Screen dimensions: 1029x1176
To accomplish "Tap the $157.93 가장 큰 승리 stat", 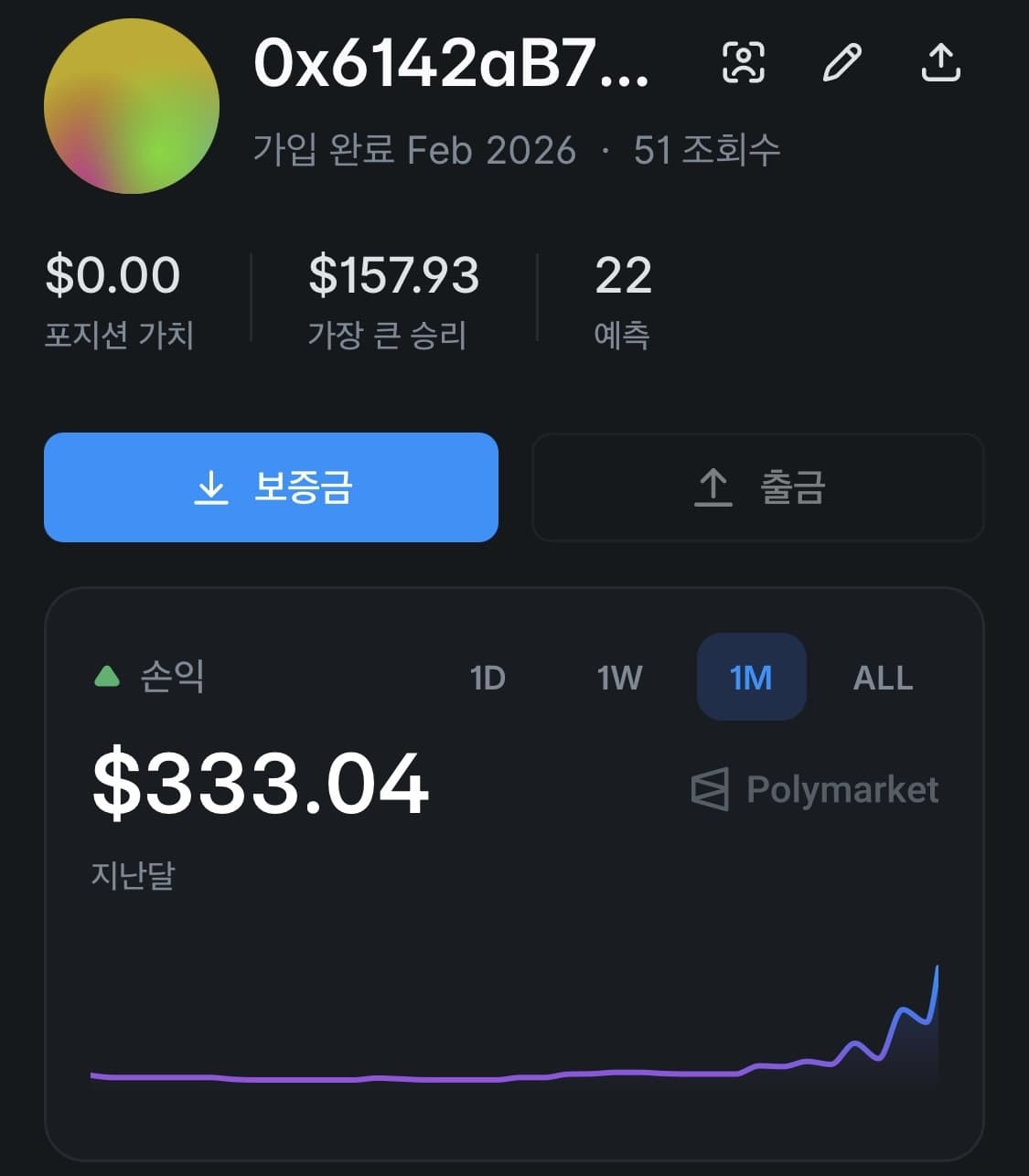I will click(x=393, y=299).
